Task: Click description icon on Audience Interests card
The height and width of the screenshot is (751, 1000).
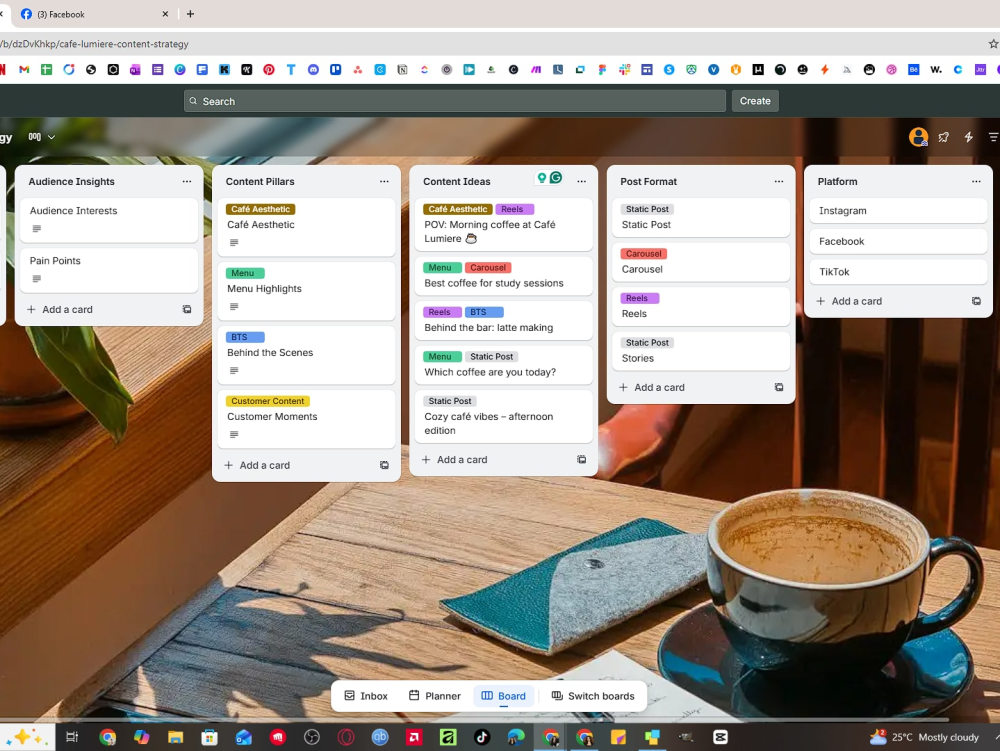Action: coord(36,229)
